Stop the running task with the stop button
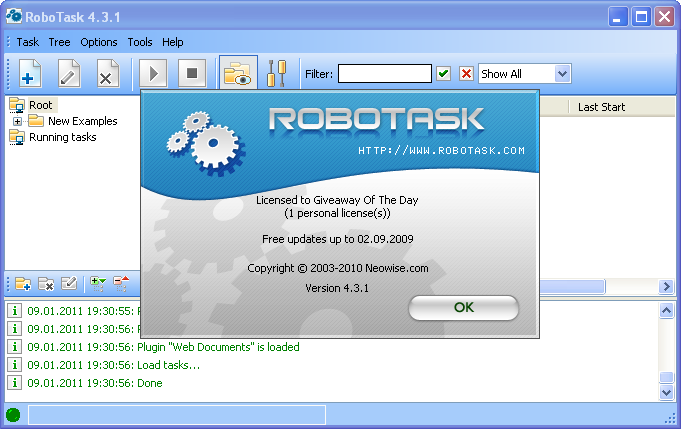This screenshot has height=429, width=681. (192, 73)
